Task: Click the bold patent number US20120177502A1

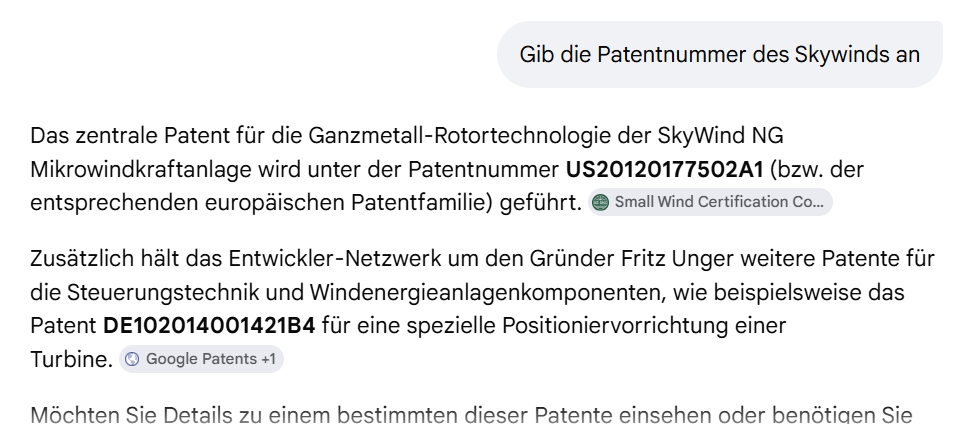Action: pyautogui.click(x=665, y=169)
